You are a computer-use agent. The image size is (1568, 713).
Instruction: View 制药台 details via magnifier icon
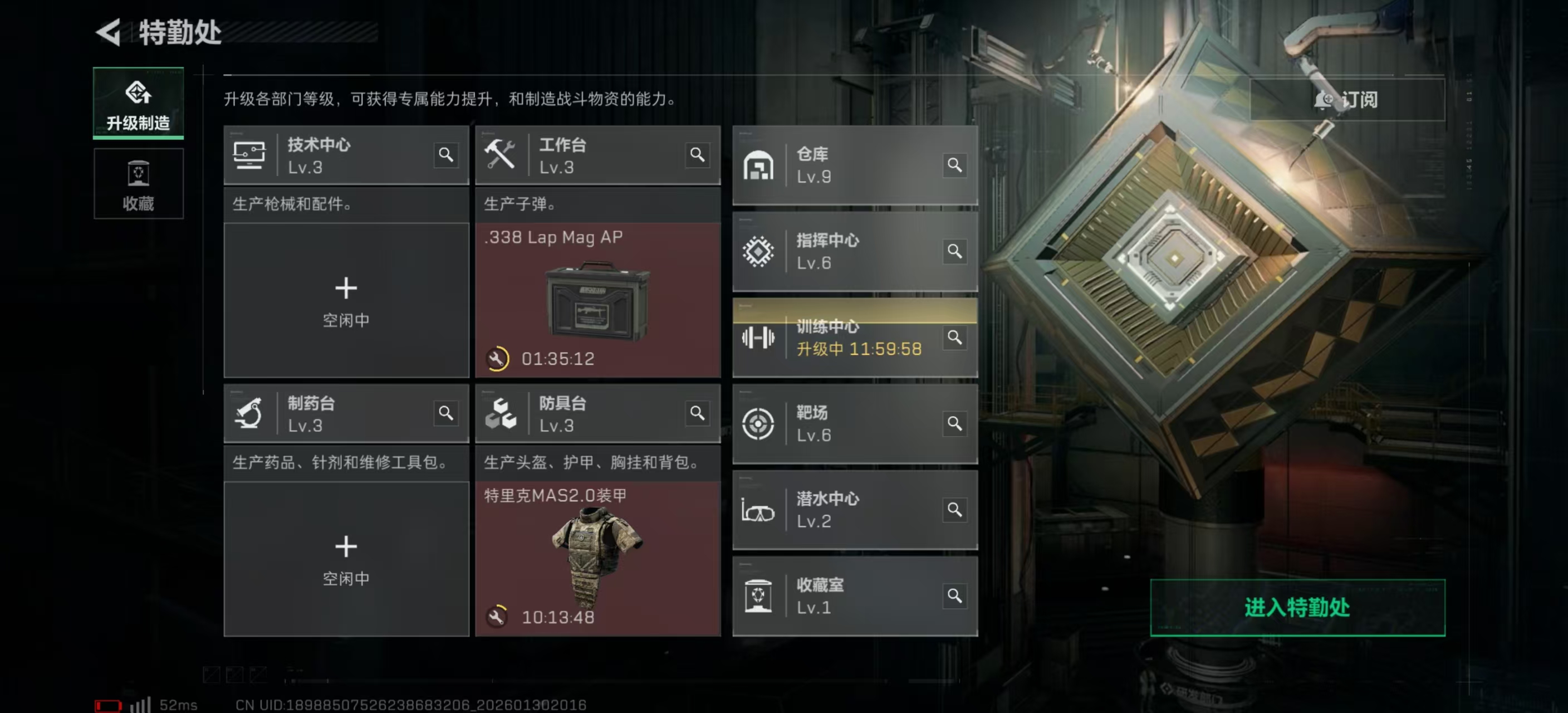[x=446, y=413]
